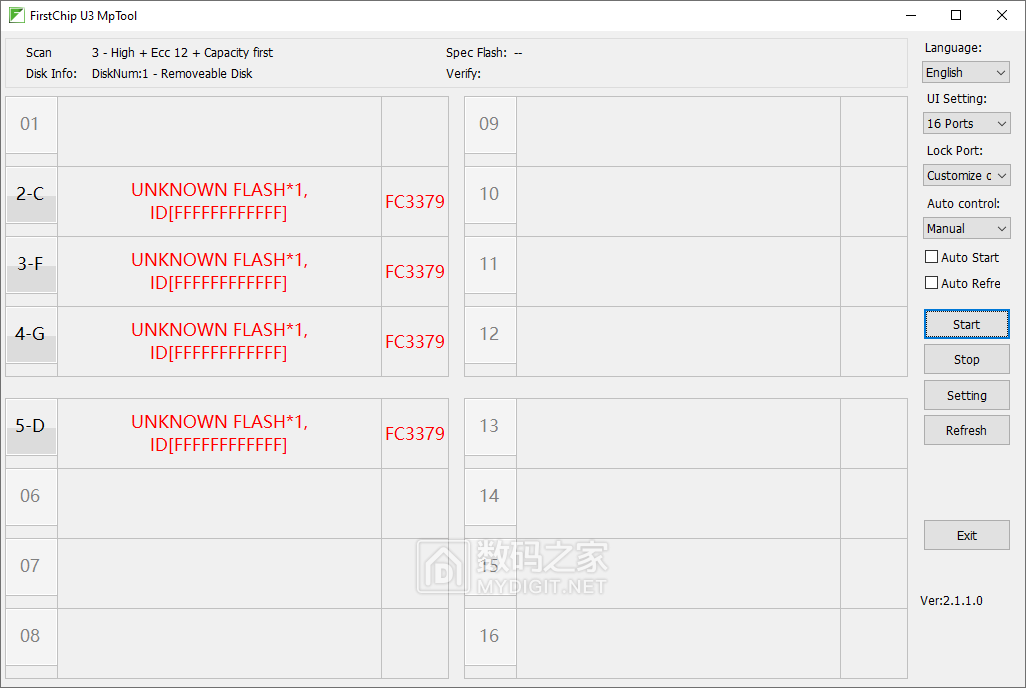Open the Auto control Manual dropdown
Viewport: 1026px width, 688px height.
[966, 228]
